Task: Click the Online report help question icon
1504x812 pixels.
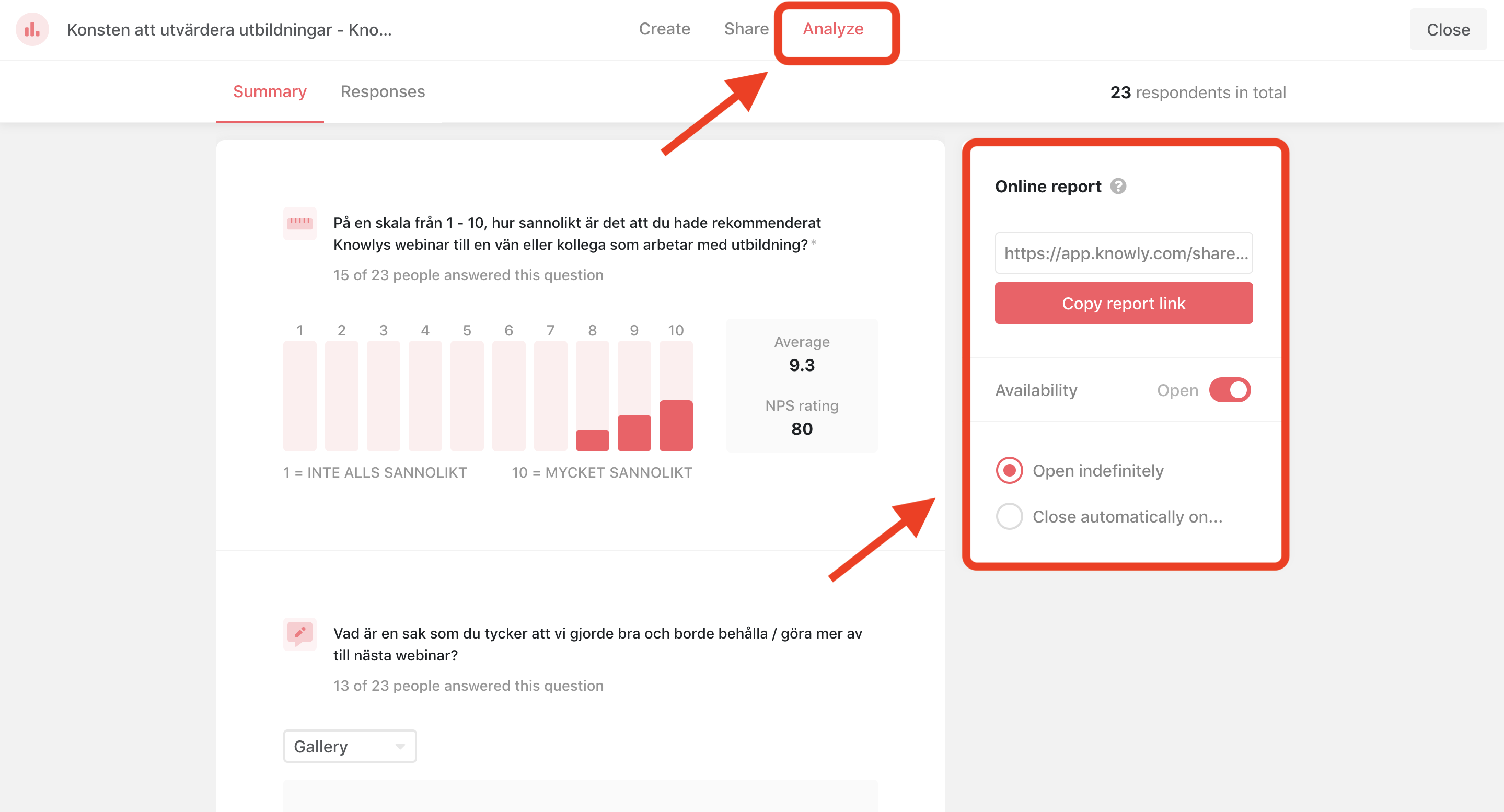Action: [x=1117, y=186]
